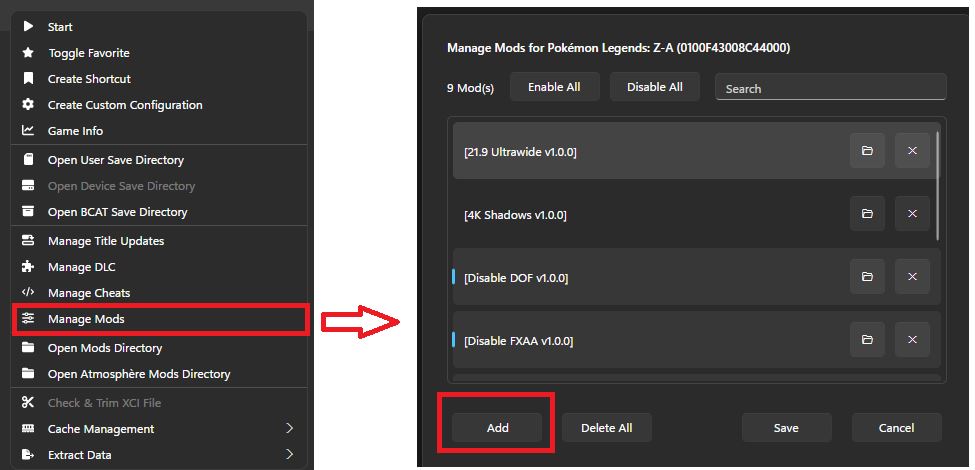Choose Extract Data menu entry
The width and height of the screenshot is (975, 470).
pyautogui.click(x=159, y=454)
